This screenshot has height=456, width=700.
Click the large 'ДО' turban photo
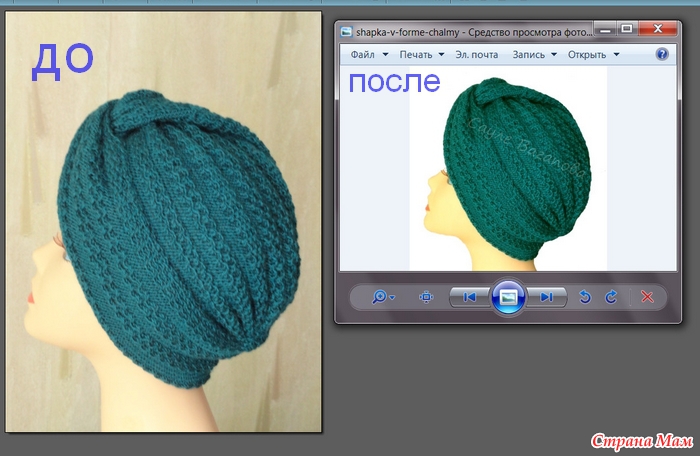click(x=163, y=230)
